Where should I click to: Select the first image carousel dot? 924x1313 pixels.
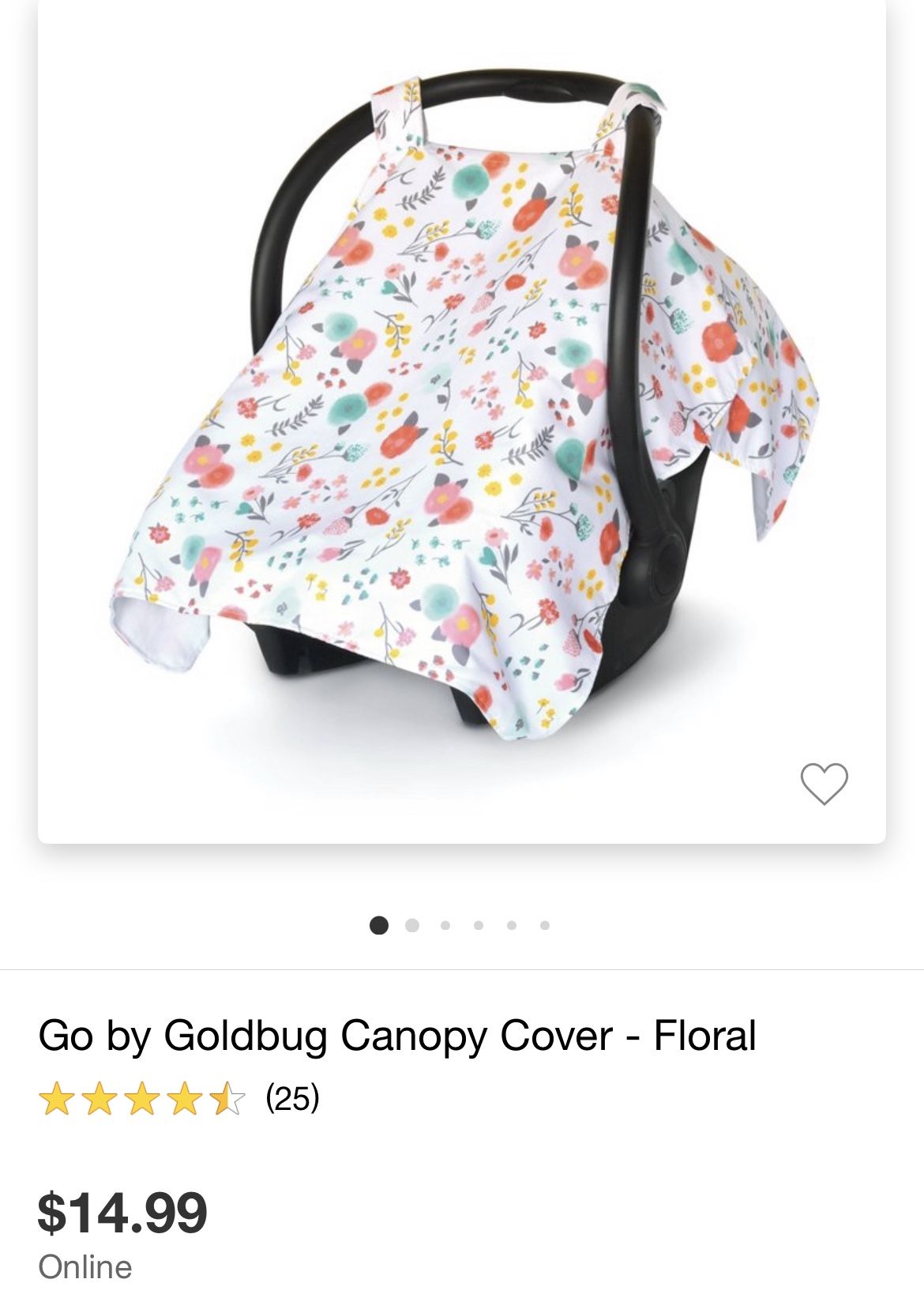coord(379,925)
